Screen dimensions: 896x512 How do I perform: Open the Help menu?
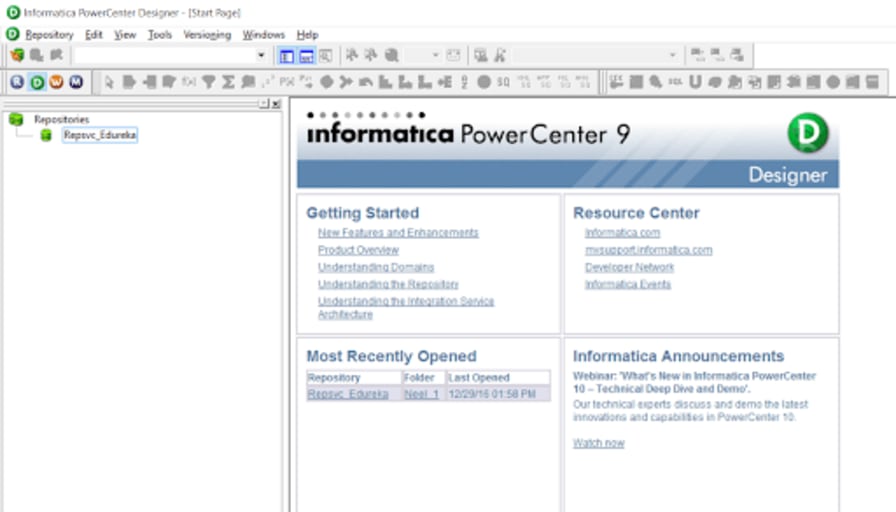tap(307, 35)
